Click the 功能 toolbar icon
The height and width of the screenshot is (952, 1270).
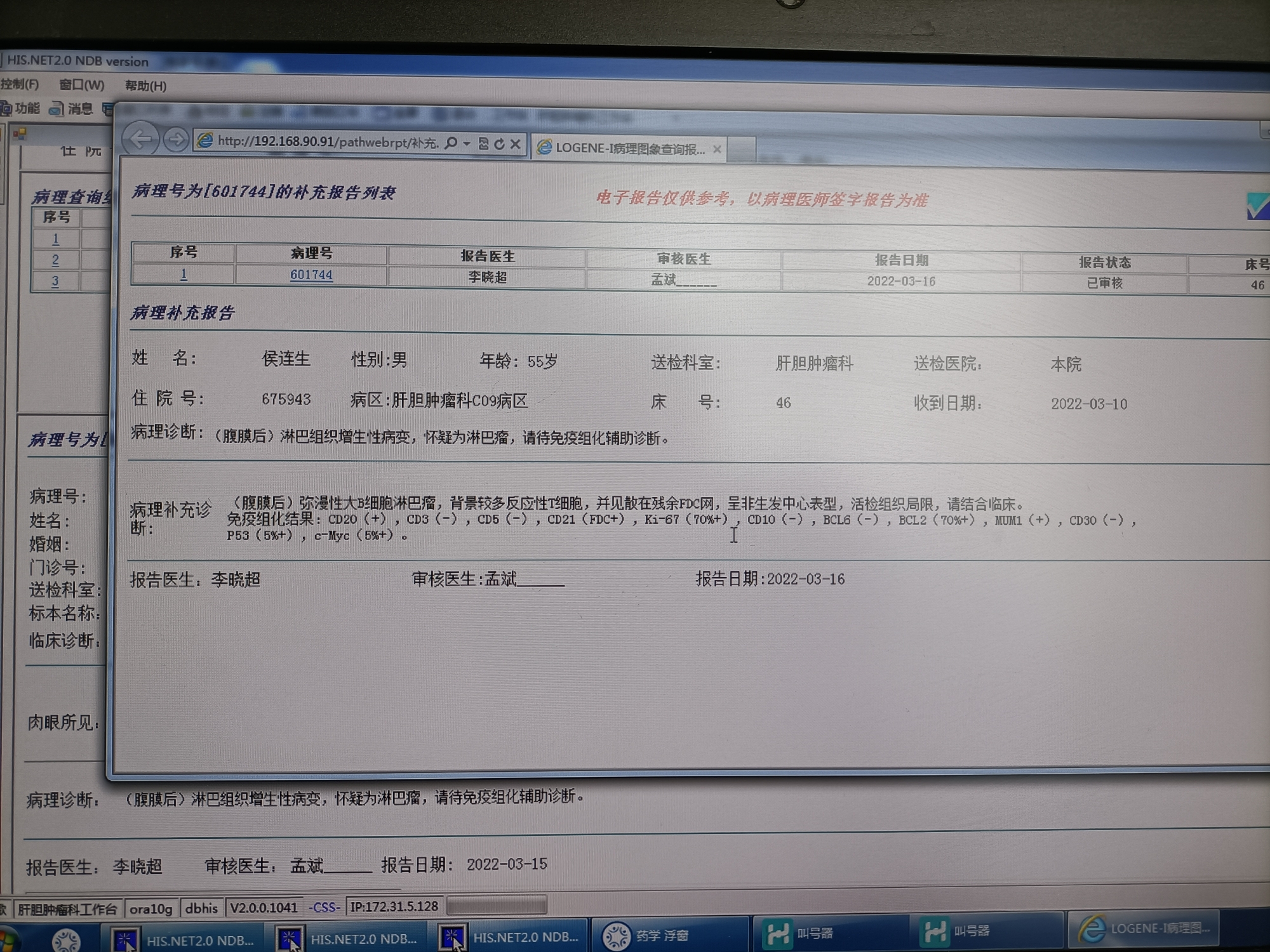(20, 109)
